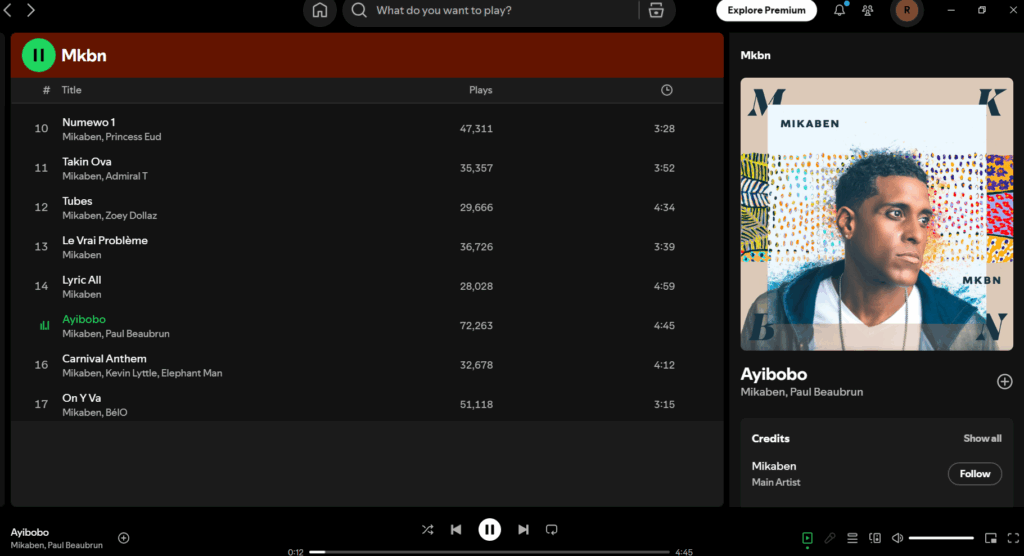1024x556 pixels.
Task: Open the Mkbn album cover art
Action: 876,214
